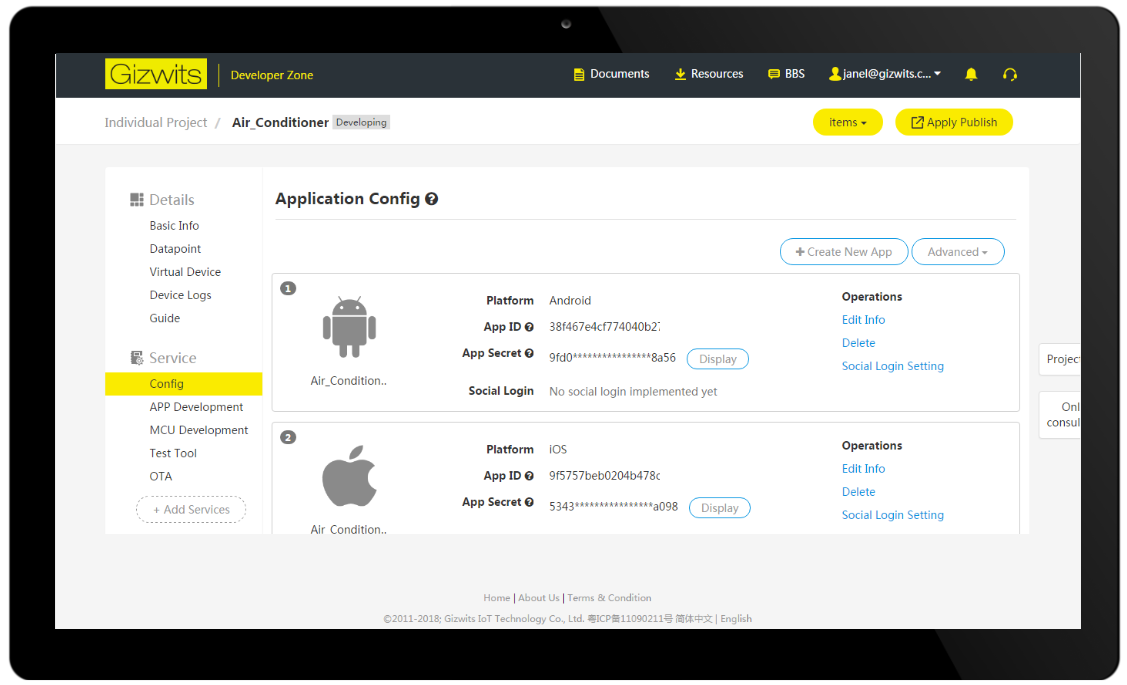This screenshot has width=1127, height=685.
Task: Display the iOS app secret
Action: click(x=719, y=507)
